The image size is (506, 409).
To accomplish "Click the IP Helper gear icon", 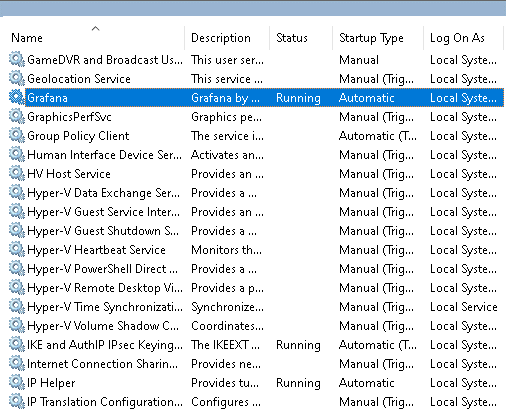I will tap(17, 383).
